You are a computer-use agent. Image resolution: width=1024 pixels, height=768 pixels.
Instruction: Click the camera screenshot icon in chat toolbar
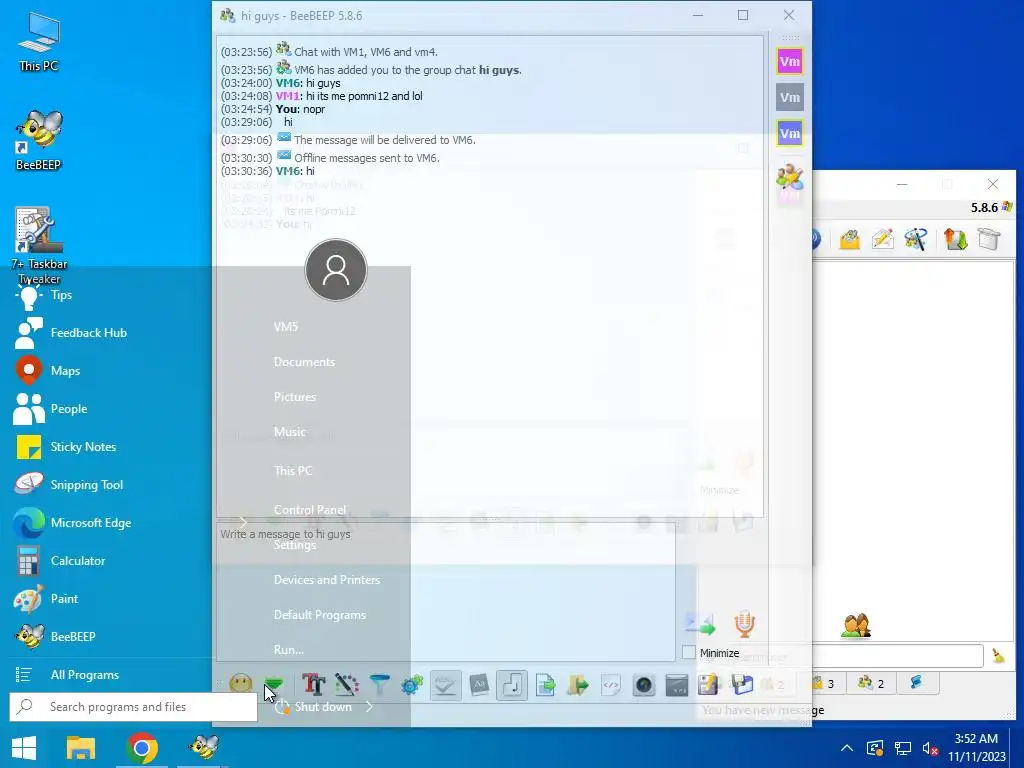(644, 685)
